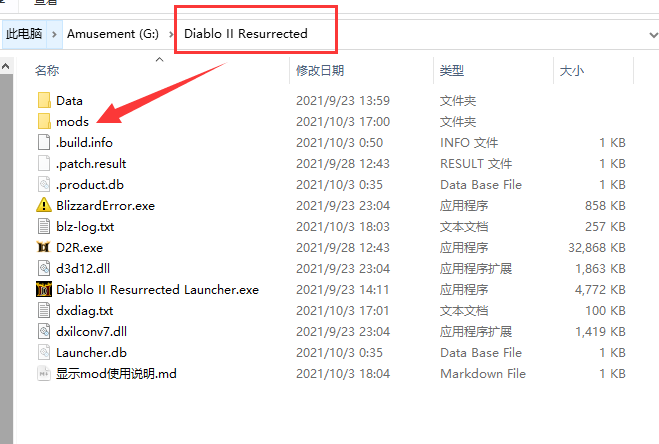The width and height of the screenshot is (659, 444).
Task: Click 4,772 KB size of Launcher.exe
Action: click(x=600, y=290)
